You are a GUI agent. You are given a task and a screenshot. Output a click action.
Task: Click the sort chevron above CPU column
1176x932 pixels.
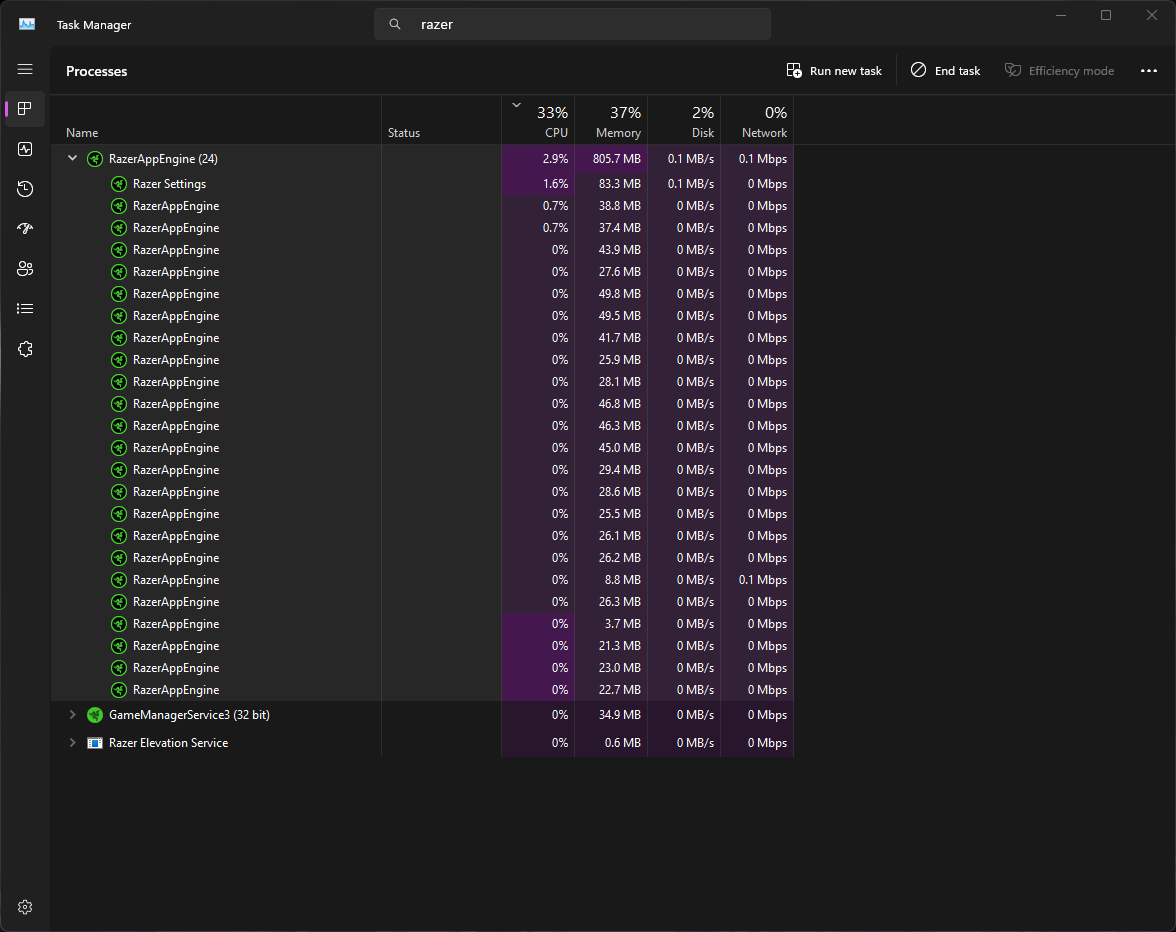516,105
